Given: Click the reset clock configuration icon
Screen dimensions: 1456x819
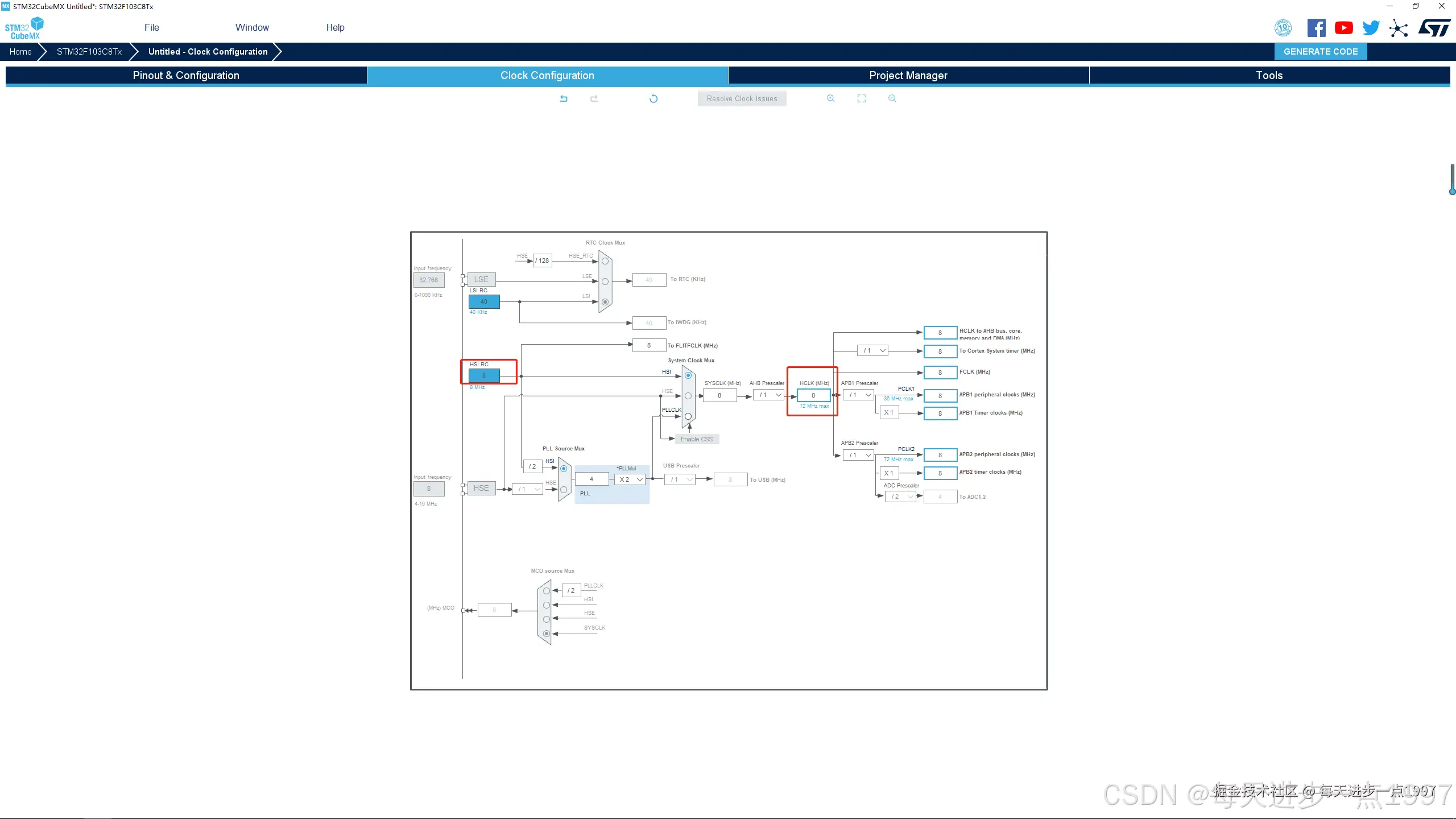Looking at the screenshot, I should click(x=653, y=98).
